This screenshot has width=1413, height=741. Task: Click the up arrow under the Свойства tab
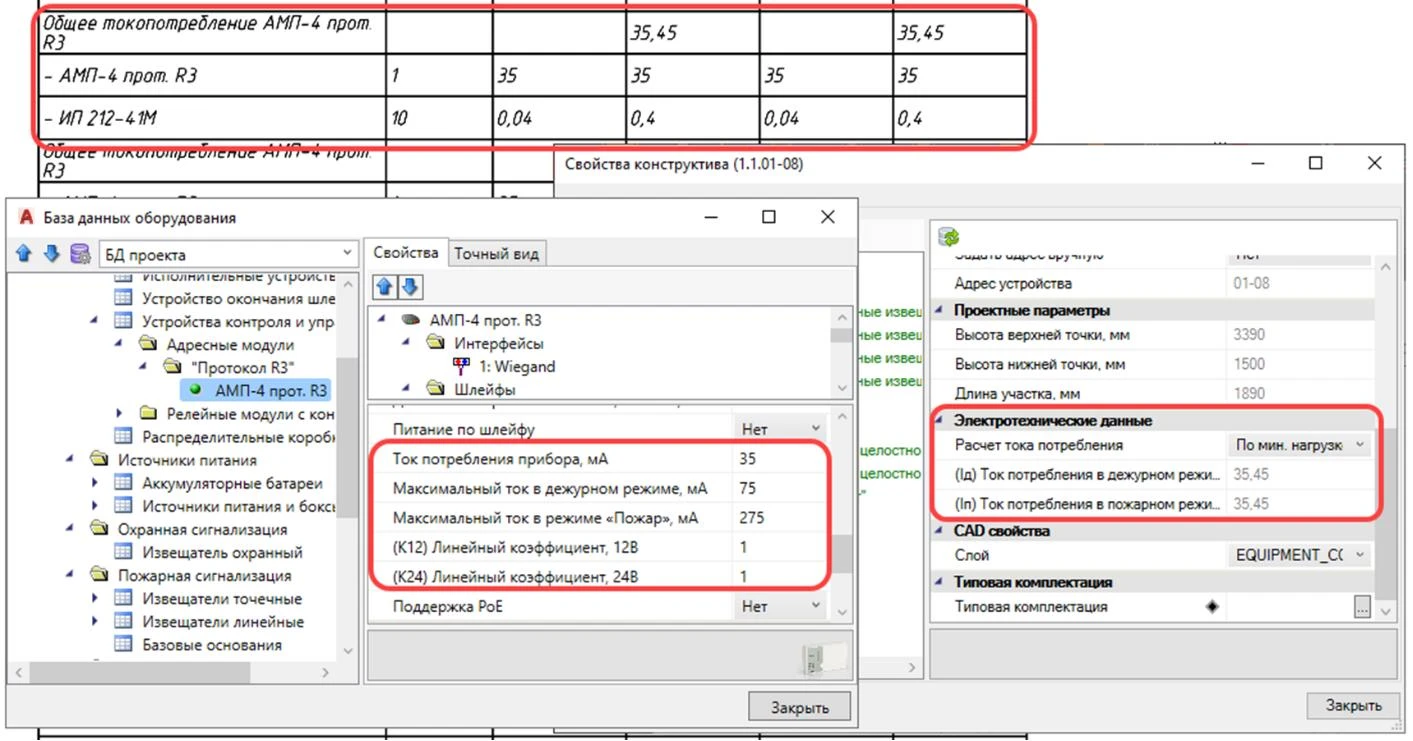385,288
